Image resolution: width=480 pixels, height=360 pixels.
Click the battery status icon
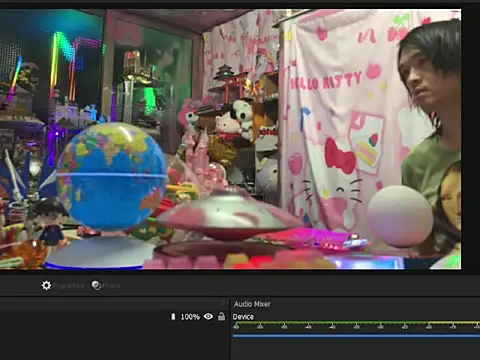[173, 317]
